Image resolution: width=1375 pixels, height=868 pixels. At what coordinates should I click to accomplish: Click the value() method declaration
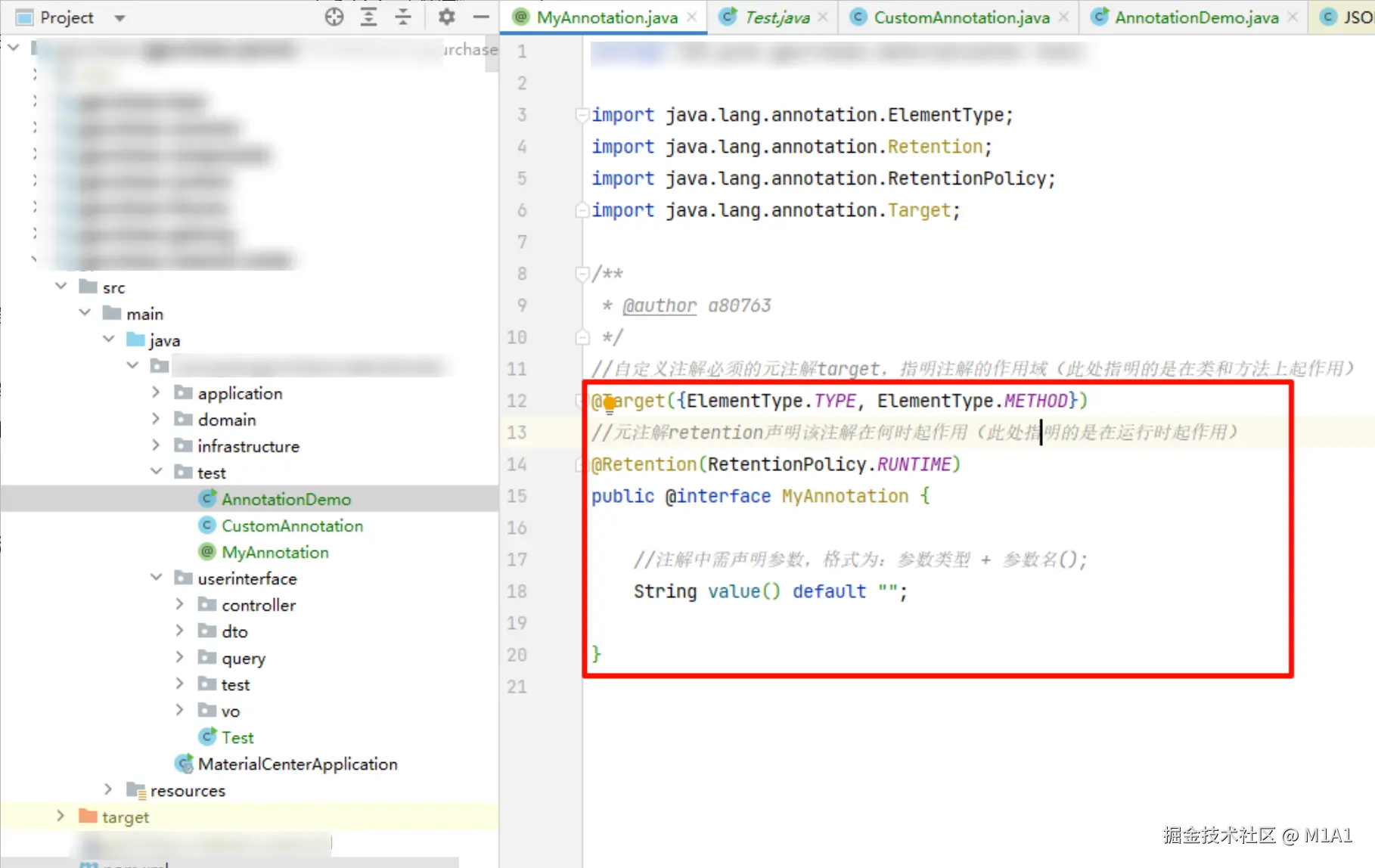click(x=743, y=591)
